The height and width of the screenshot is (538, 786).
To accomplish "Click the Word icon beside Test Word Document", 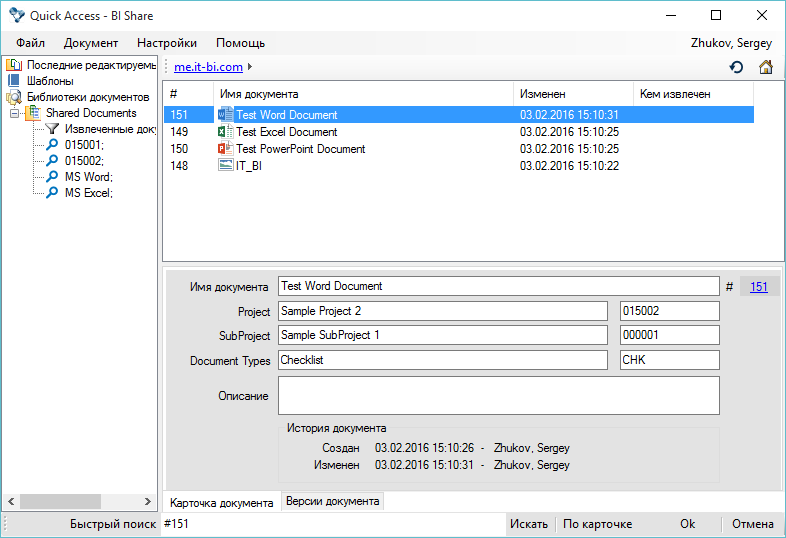I will (x=226, y=114).
